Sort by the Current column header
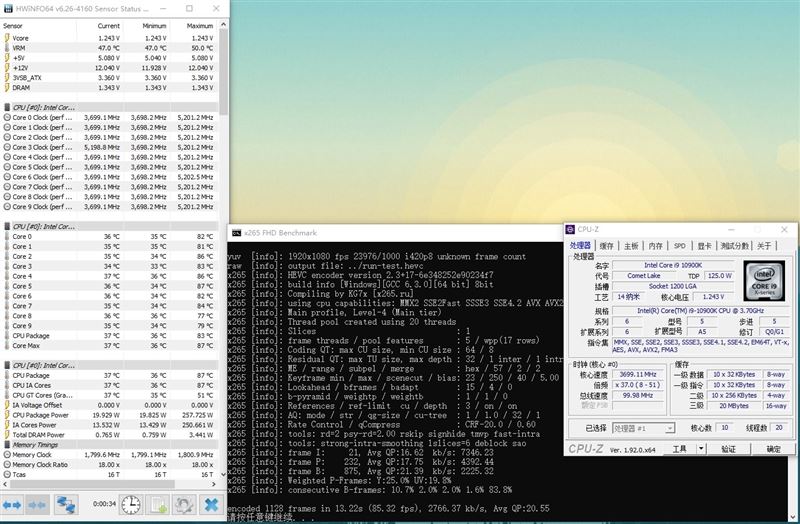 [99, 26]
